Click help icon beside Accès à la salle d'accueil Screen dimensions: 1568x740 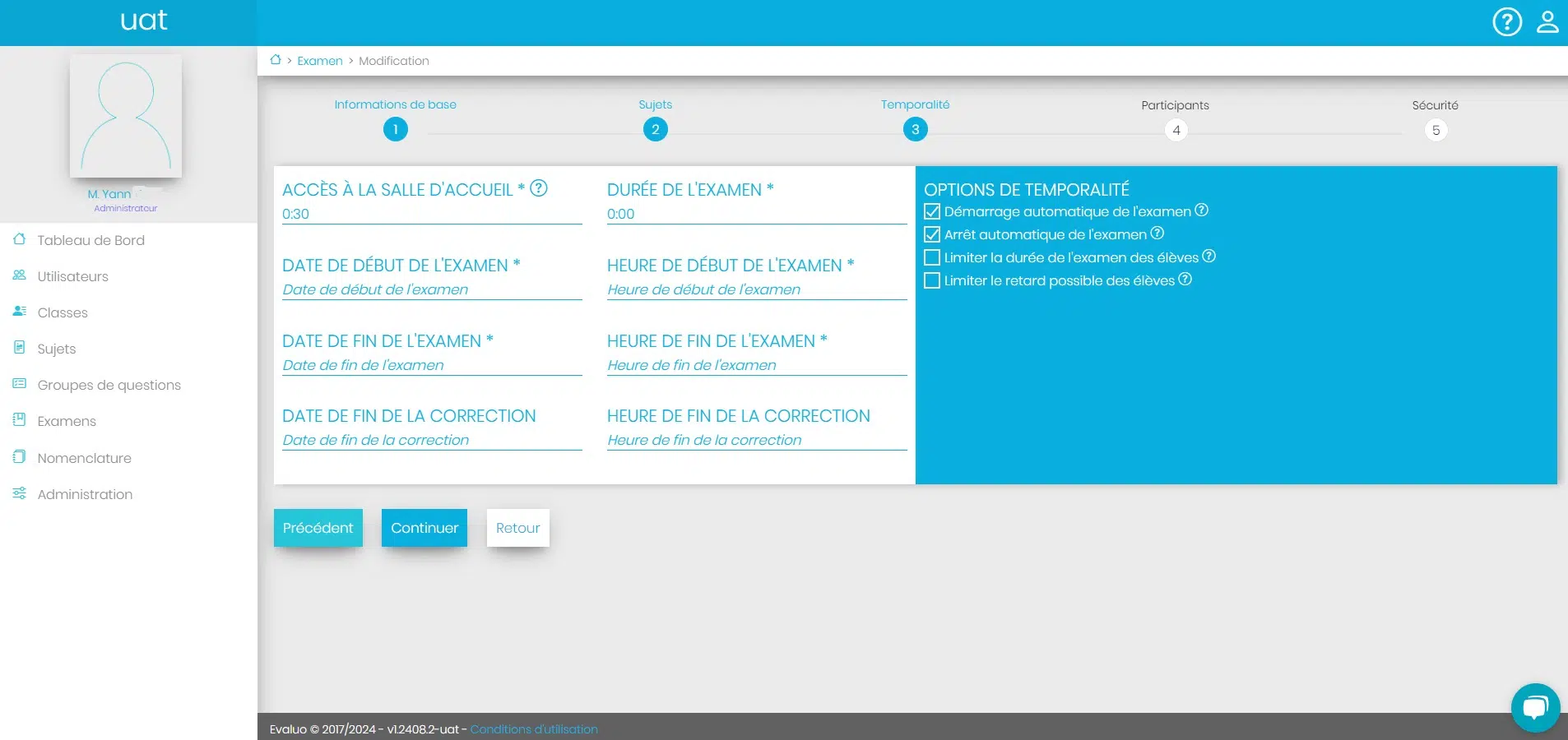(539, 188)
